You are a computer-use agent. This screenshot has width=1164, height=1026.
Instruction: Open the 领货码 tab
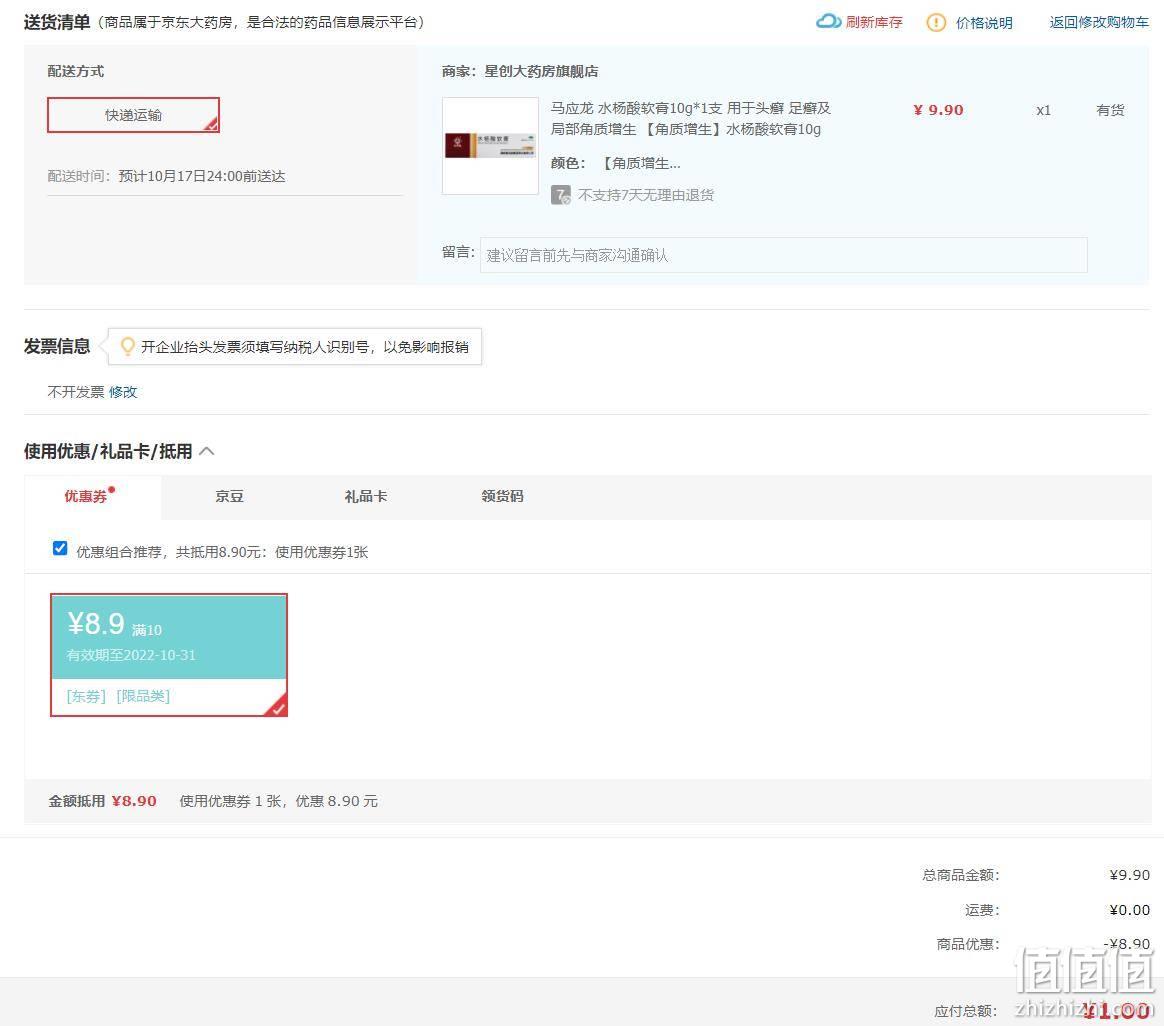click(x=503, y=496)
